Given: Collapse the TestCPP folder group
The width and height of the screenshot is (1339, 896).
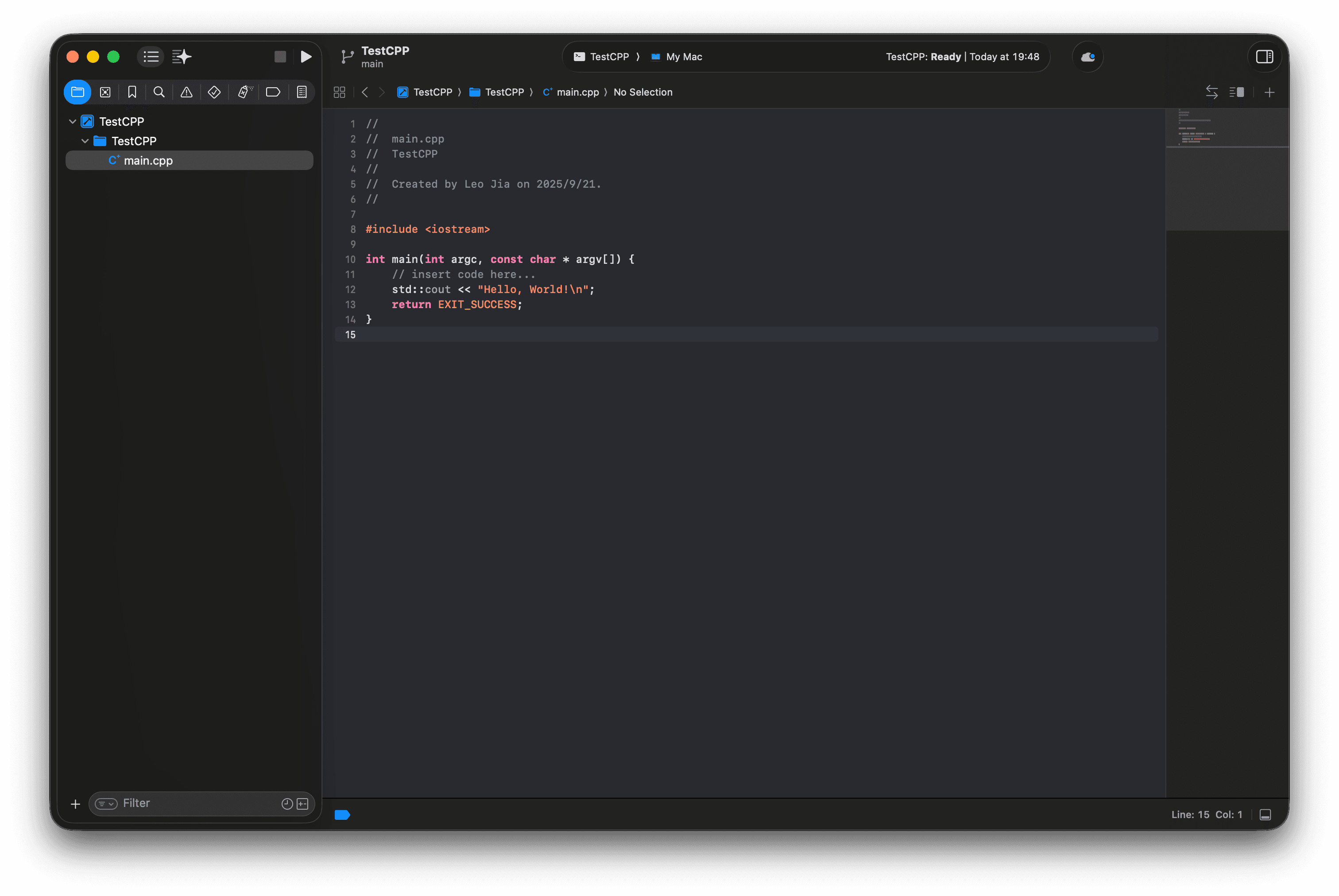Looking at the screenshot, I should [85, 141].
